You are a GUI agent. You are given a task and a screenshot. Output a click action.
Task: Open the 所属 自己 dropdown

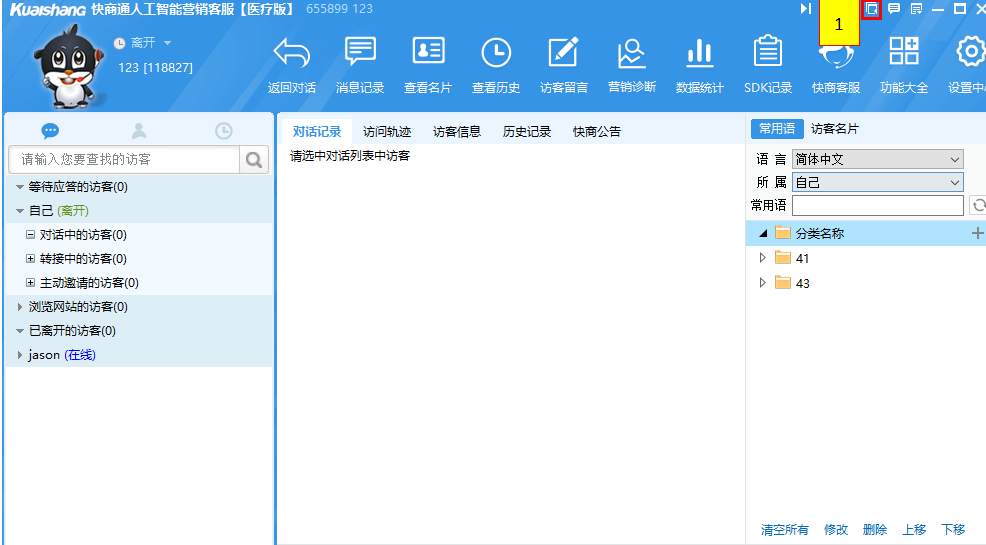click(x=877, y=182)
